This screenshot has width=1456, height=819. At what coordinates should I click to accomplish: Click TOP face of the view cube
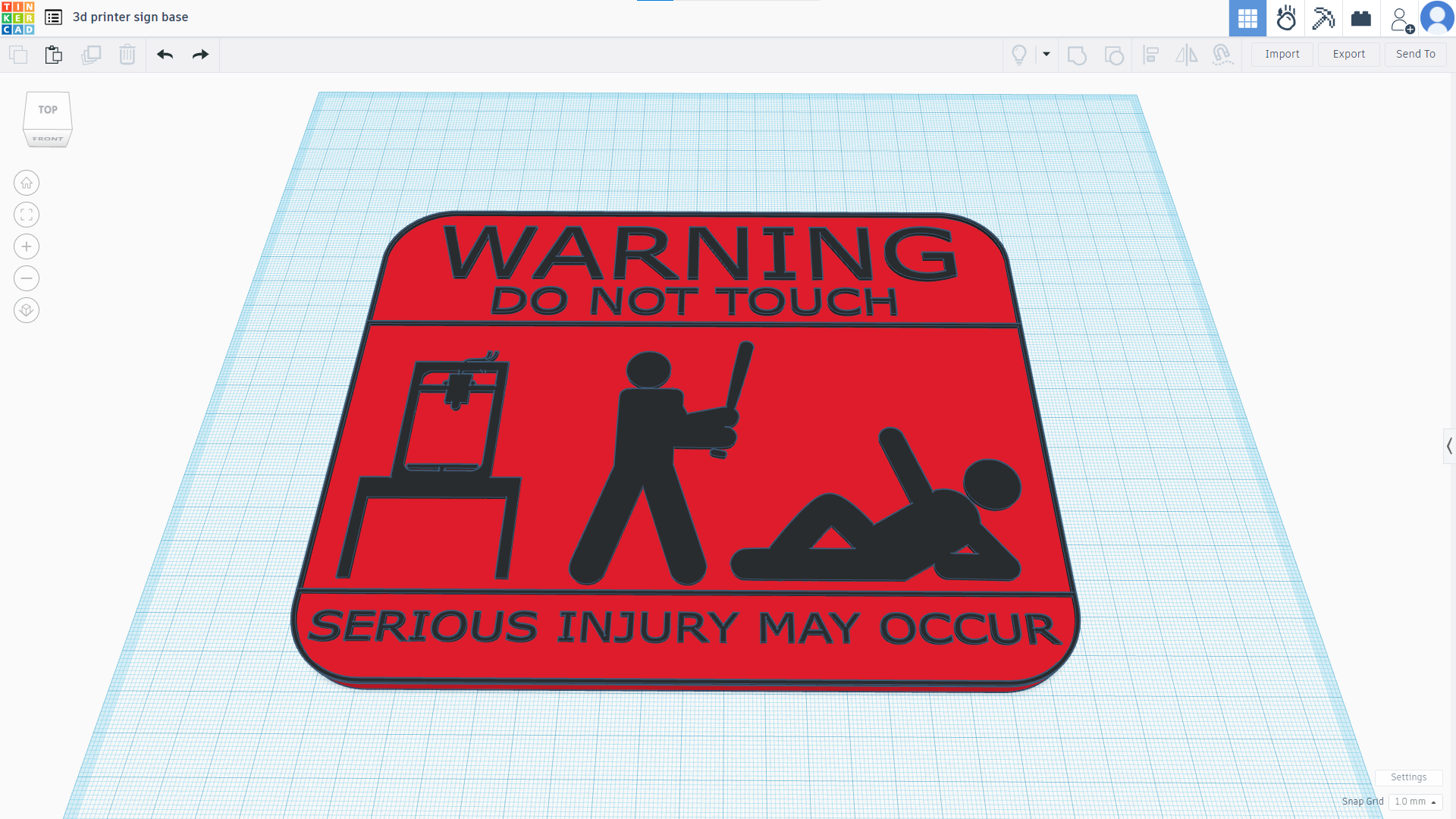[48, 110]
